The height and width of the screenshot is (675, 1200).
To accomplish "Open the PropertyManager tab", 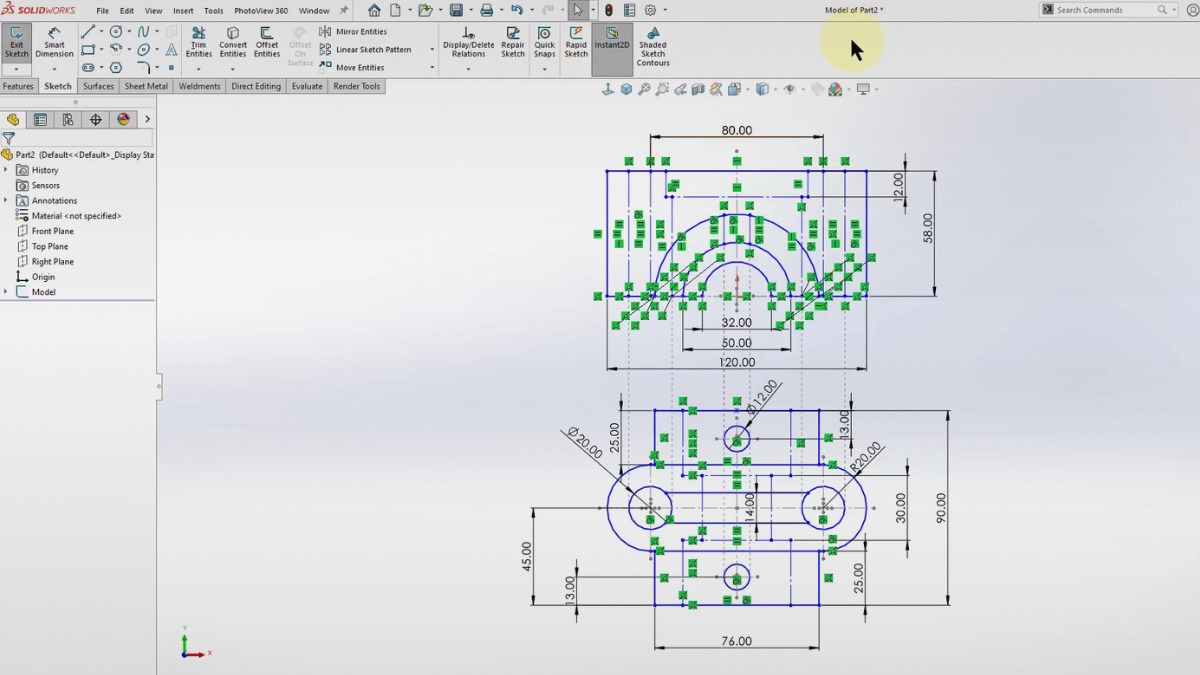I will tap(40, 119).
